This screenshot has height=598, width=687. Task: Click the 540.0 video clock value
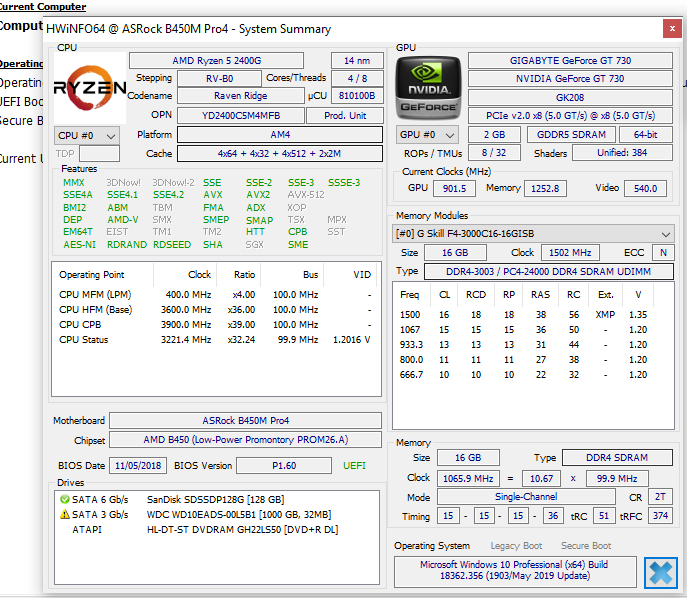645,188
